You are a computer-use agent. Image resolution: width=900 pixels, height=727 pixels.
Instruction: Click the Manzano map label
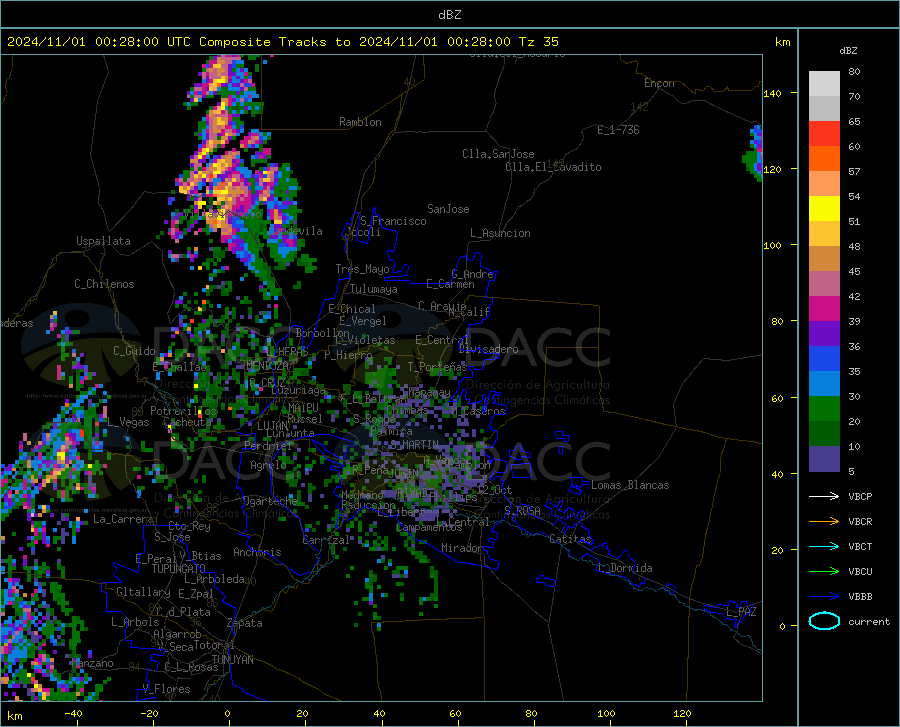92,663
